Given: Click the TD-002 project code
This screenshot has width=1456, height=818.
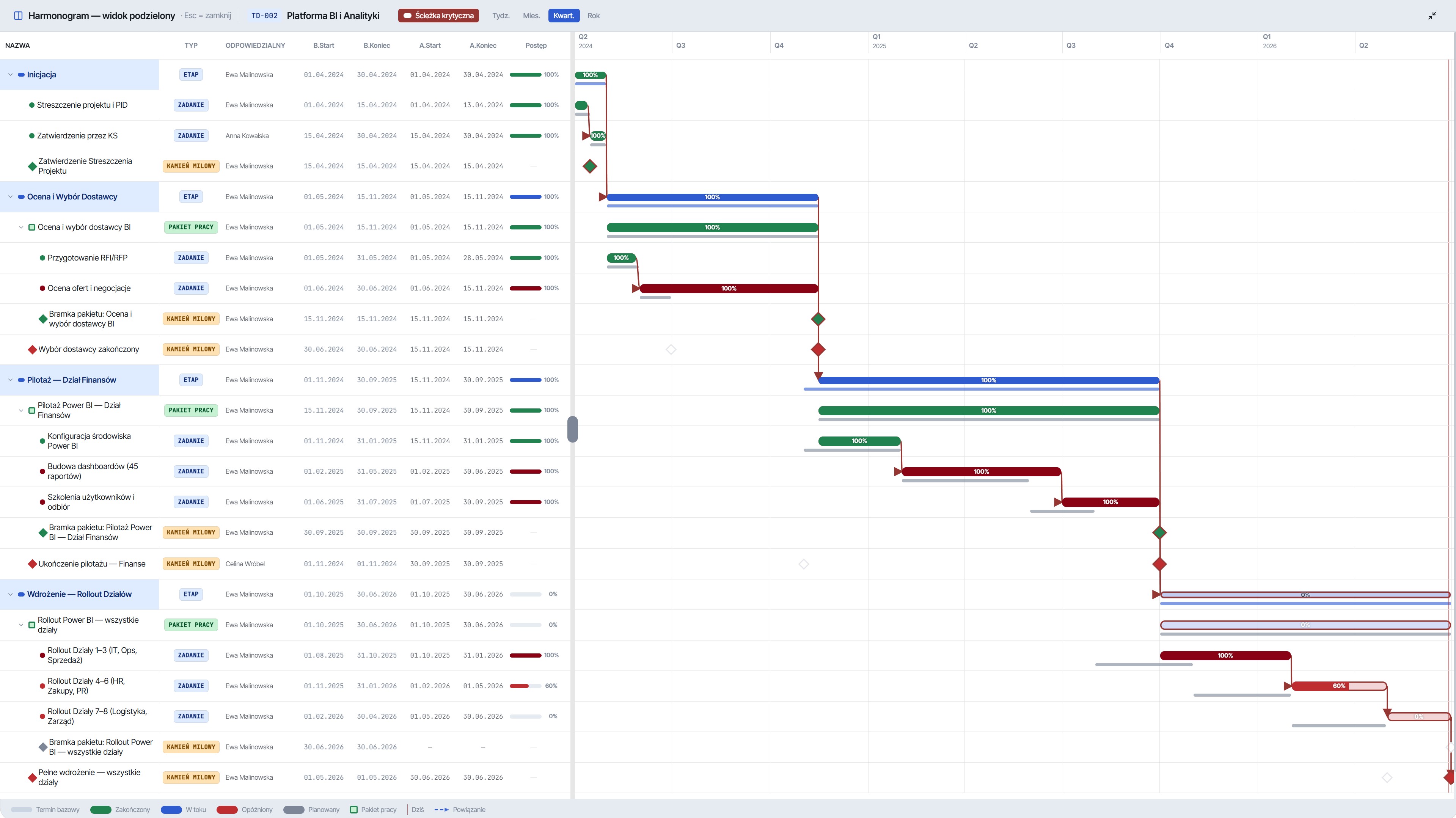Looking at the screenshot, I should point(264,16).
